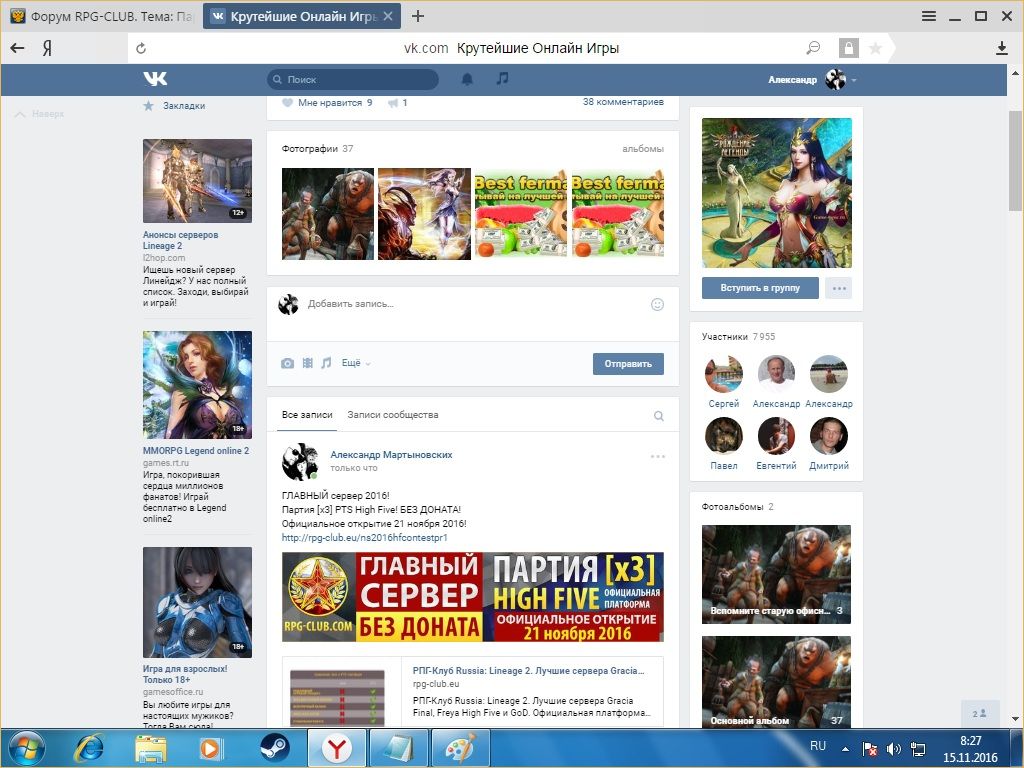Screen dimensions: 1024x768
Task: Open Windows Explorer folder taskbar icon
Action: coord(151,748)
